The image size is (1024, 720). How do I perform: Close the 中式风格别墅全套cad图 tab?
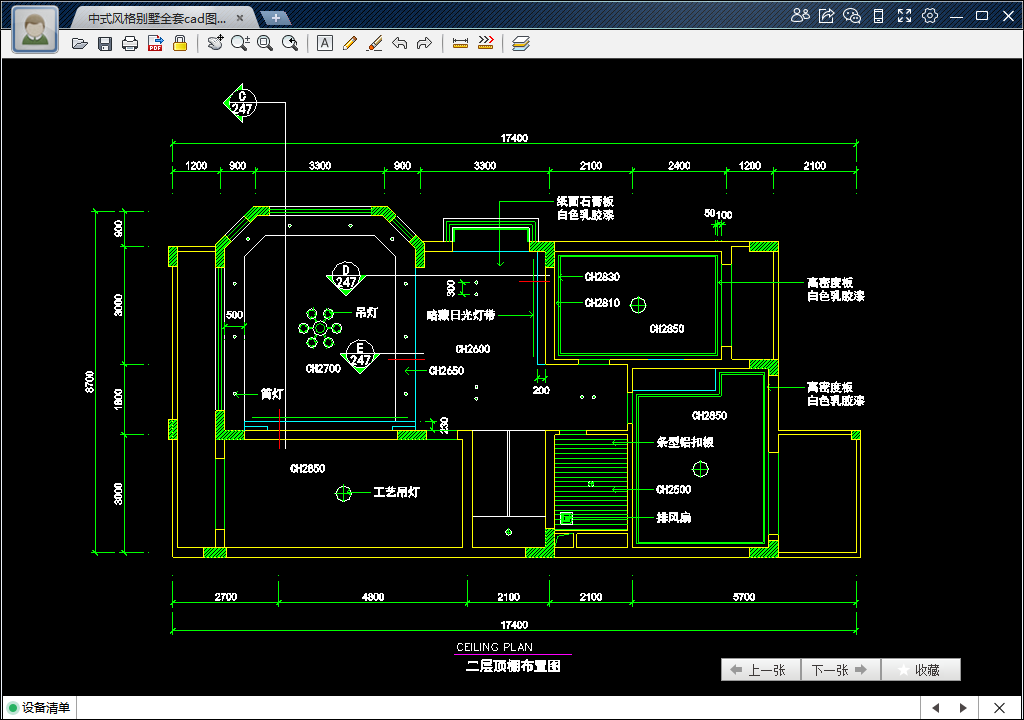click(240, 18)
